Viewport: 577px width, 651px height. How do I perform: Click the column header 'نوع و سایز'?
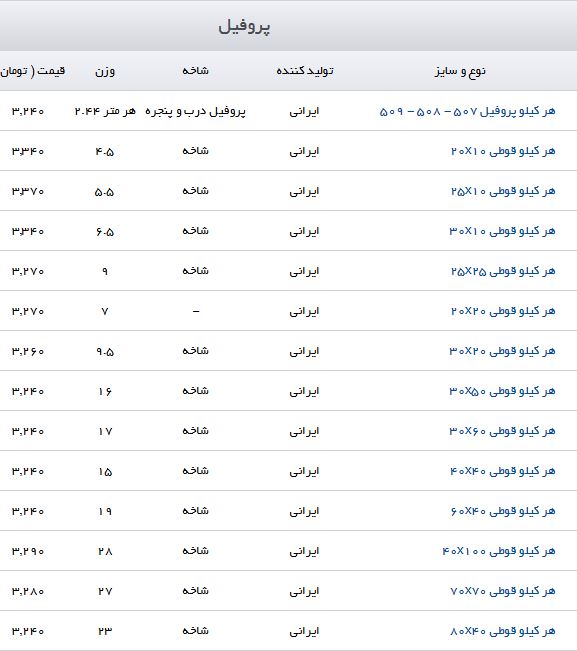[x=460, y=71]
